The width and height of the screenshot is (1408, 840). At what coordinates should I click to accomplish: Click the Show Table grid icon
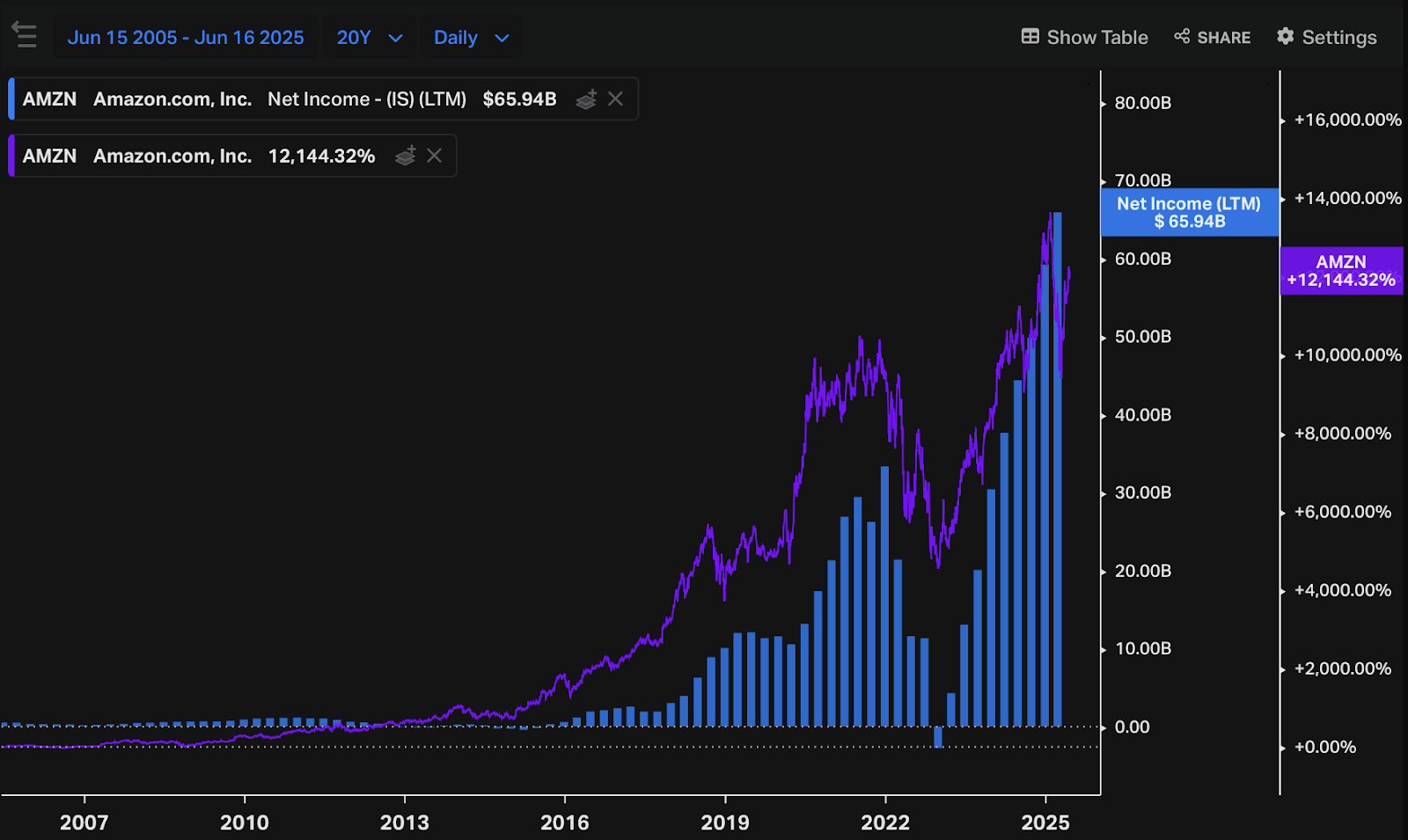point(1030,36)
